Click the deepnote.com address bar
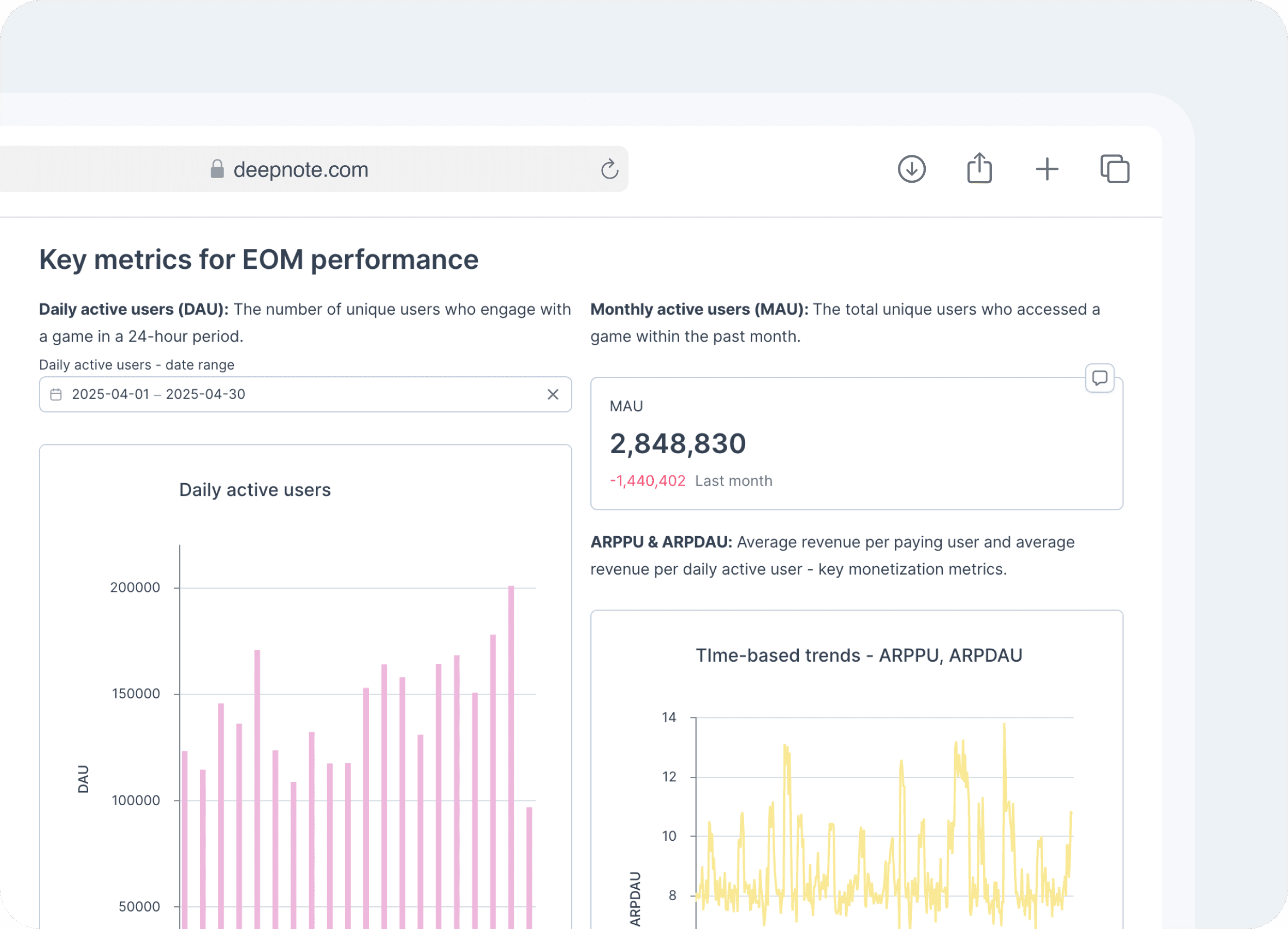 tap(301, 170)
